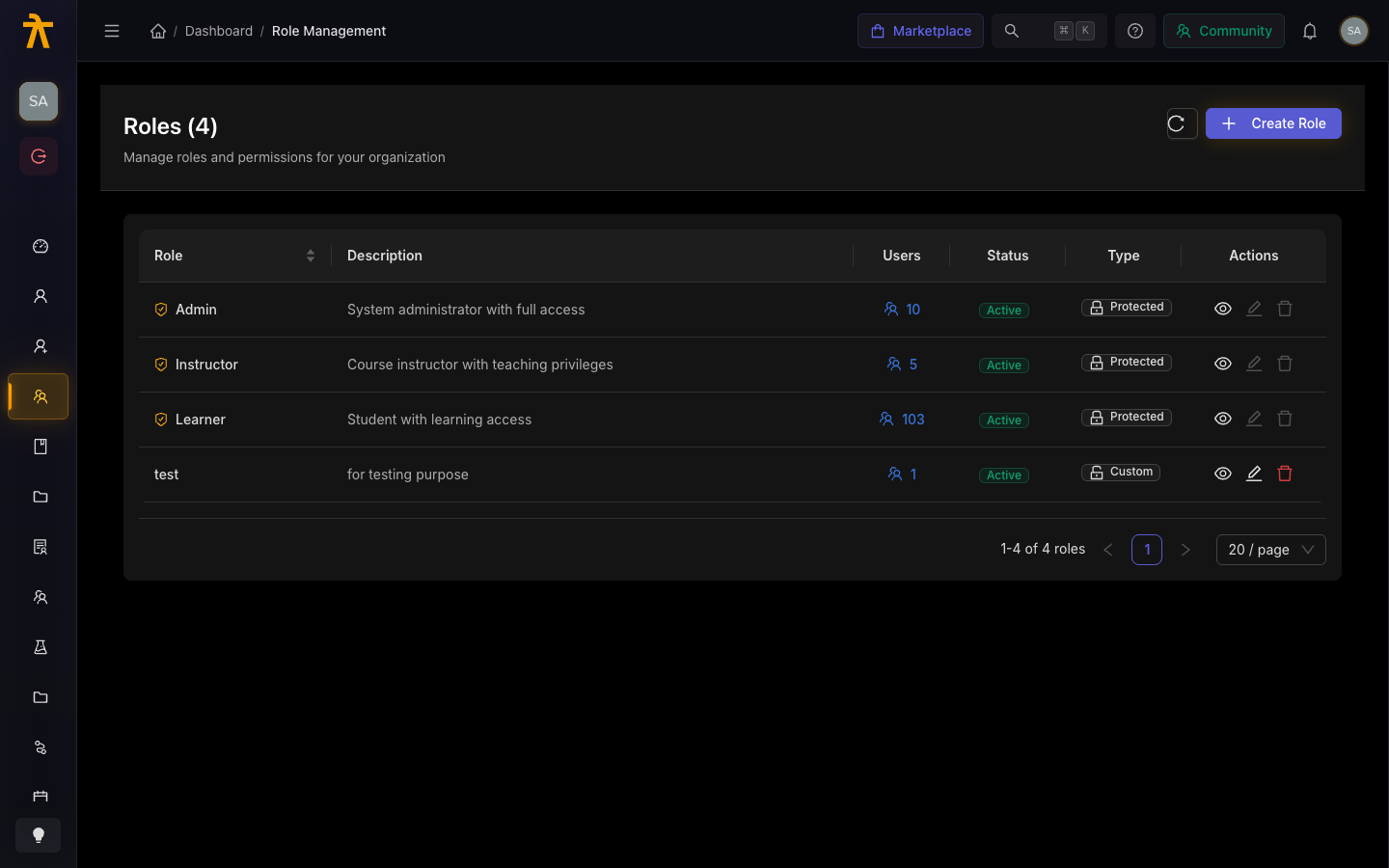Select the highlighted roles icon in sidebar
The width and height of the screenshot is (1389, 868).
(39, 396)
